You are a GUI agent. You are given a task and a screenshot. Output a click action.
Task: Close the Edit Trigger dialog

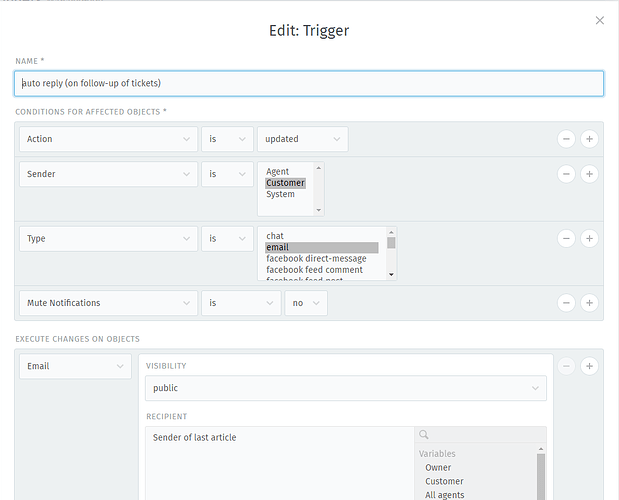[599, 20]
